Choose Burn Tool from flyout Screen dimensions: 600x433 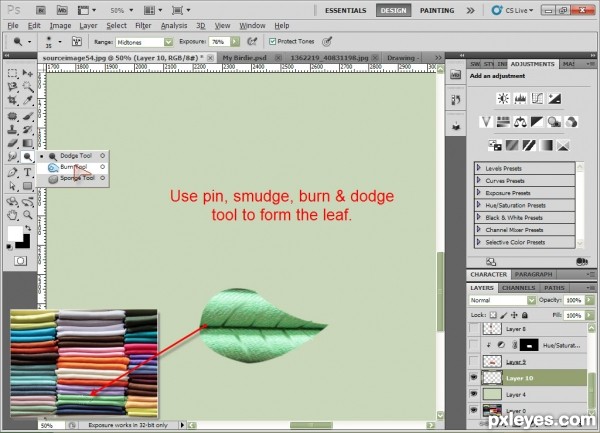pos(73,167)
